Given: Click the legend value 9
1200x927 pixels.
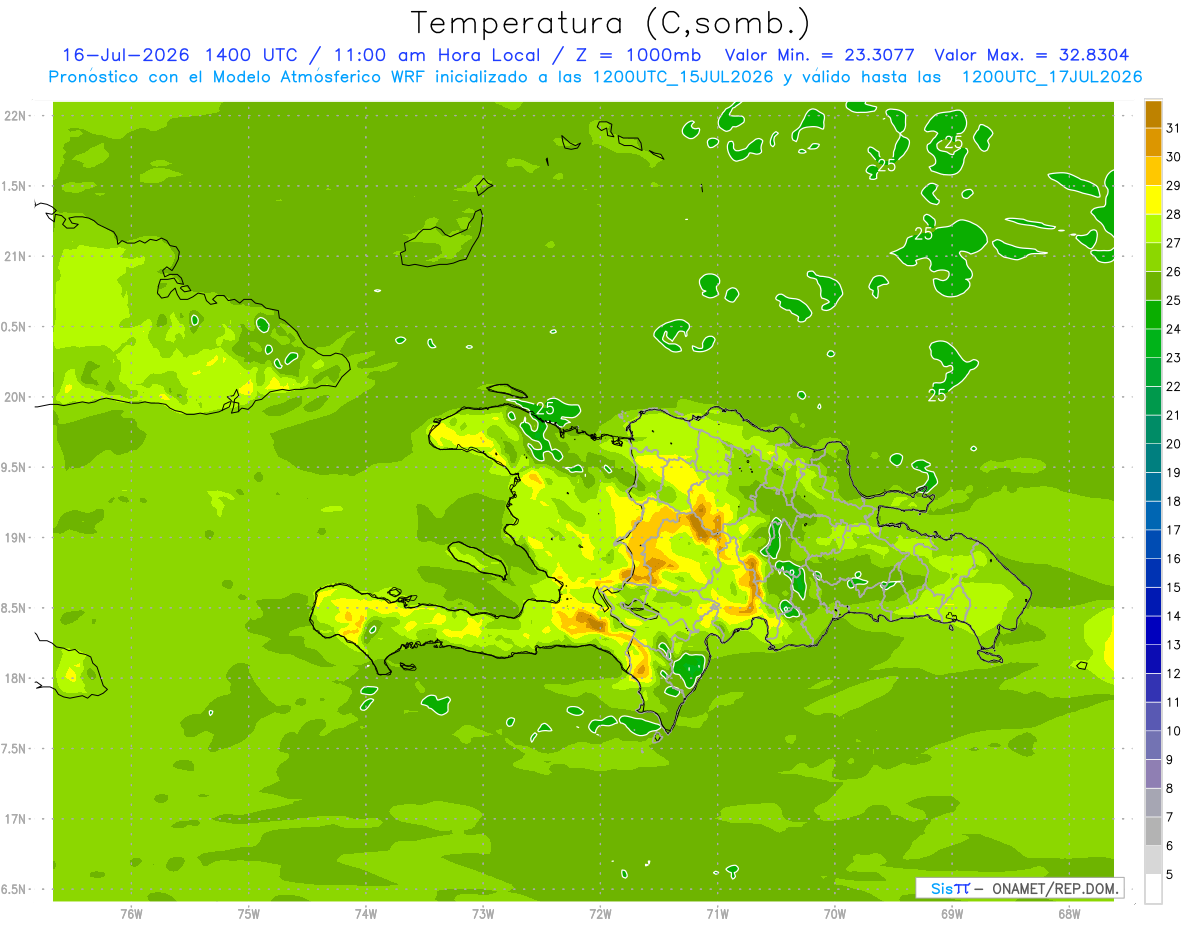Looking at the screenshot, I should (x=1170, y=759).
